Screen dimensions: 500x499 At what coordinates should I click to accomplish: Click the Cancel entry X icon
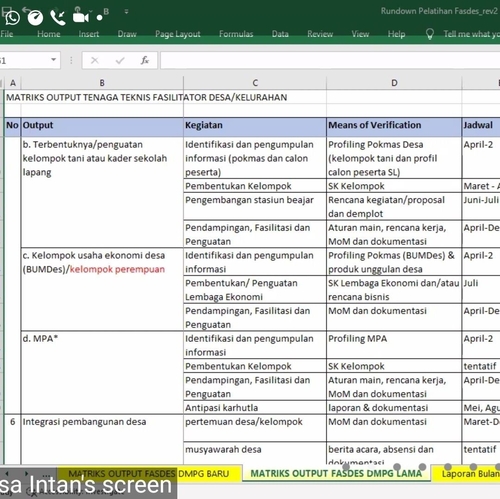click(x=95, y=60)
